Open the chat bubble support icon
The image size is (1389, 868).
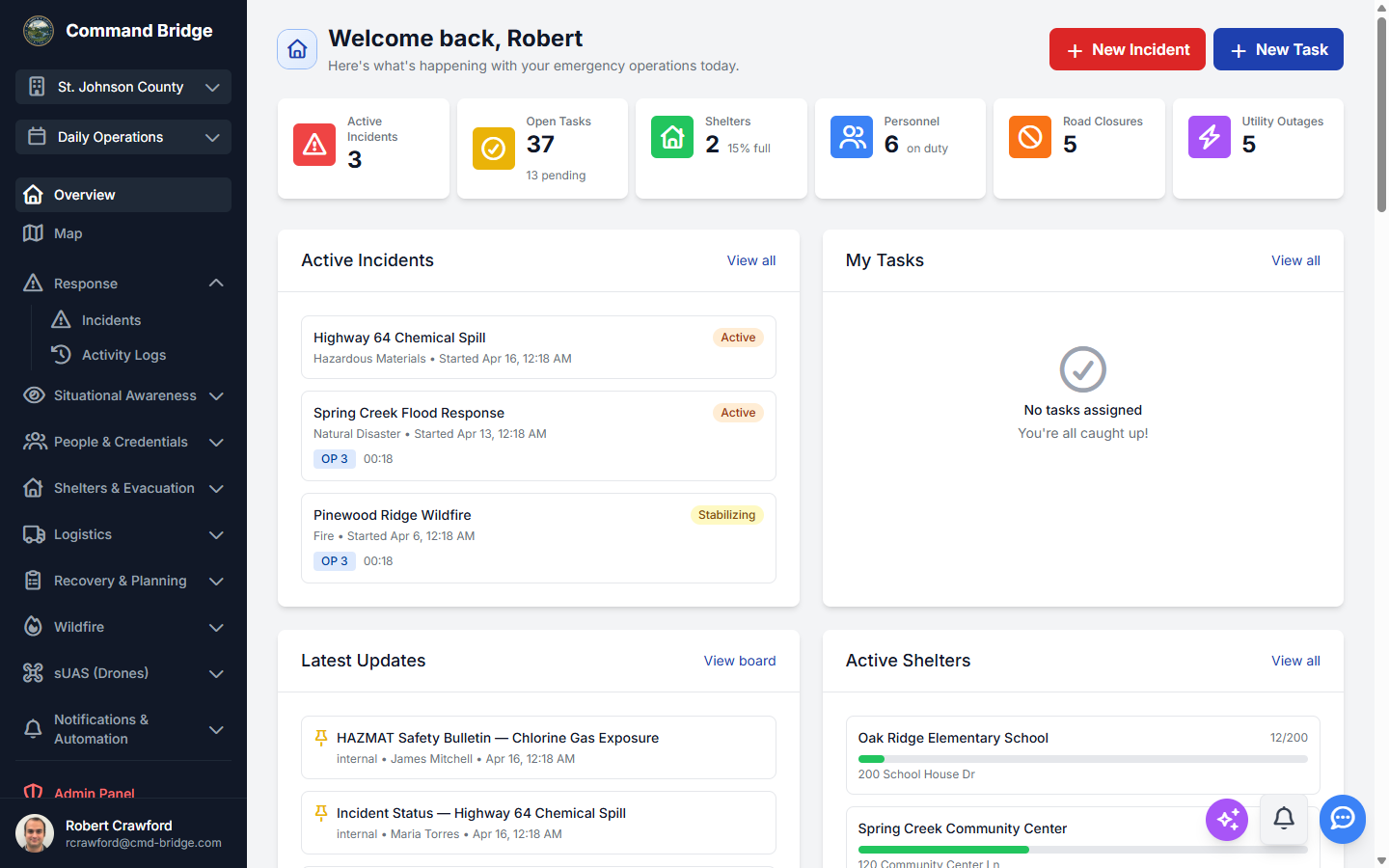pos(1343,819)
